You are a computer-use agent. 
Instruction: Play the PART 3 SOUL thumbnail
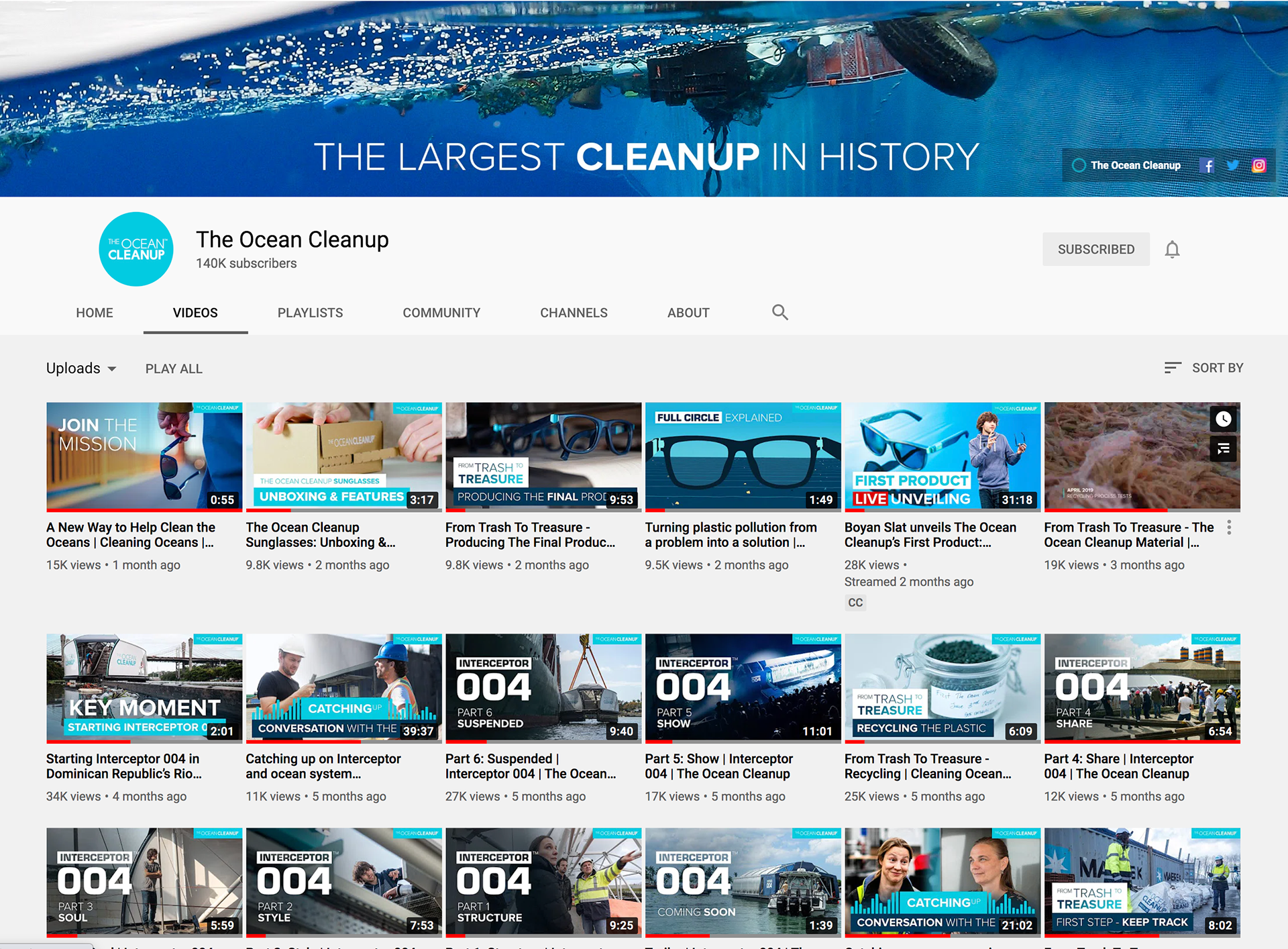tap(144, 882)
